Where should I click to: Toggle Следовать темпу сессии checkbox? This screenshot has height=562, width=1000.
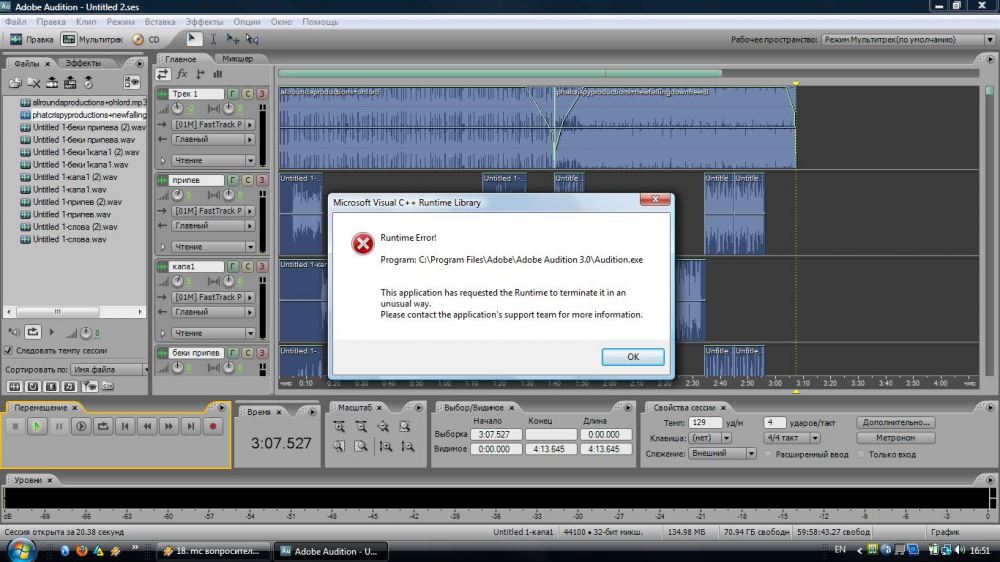point(8,350)
